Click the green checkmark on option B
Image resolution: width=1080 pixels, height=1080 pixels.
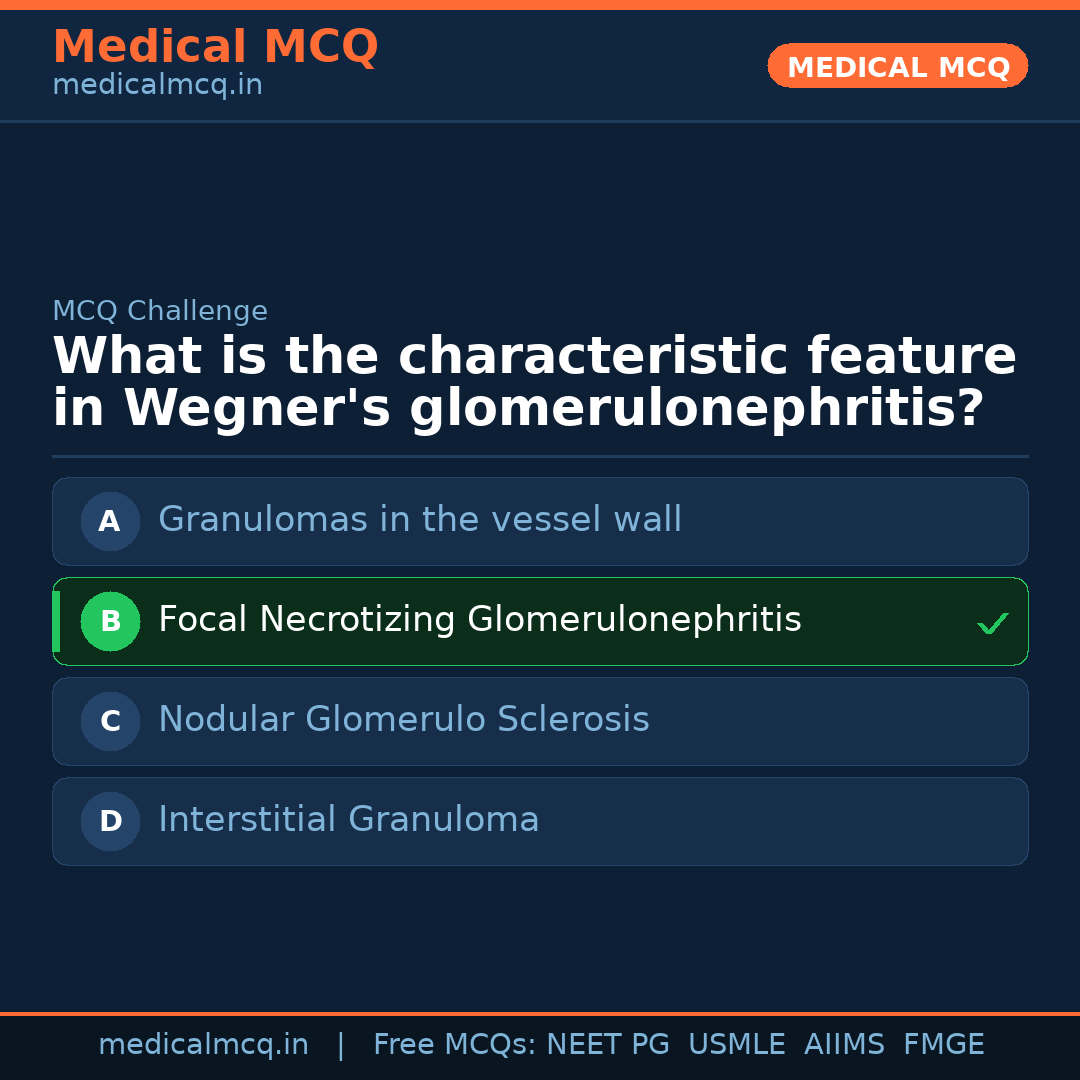click(992, 624)
